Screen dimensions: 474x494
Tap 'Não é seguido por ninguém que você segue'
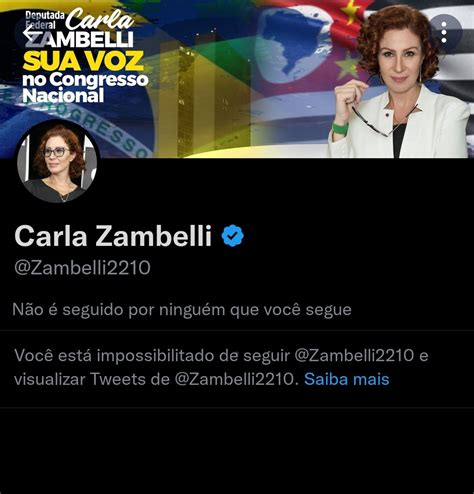(x=182, y=310)
